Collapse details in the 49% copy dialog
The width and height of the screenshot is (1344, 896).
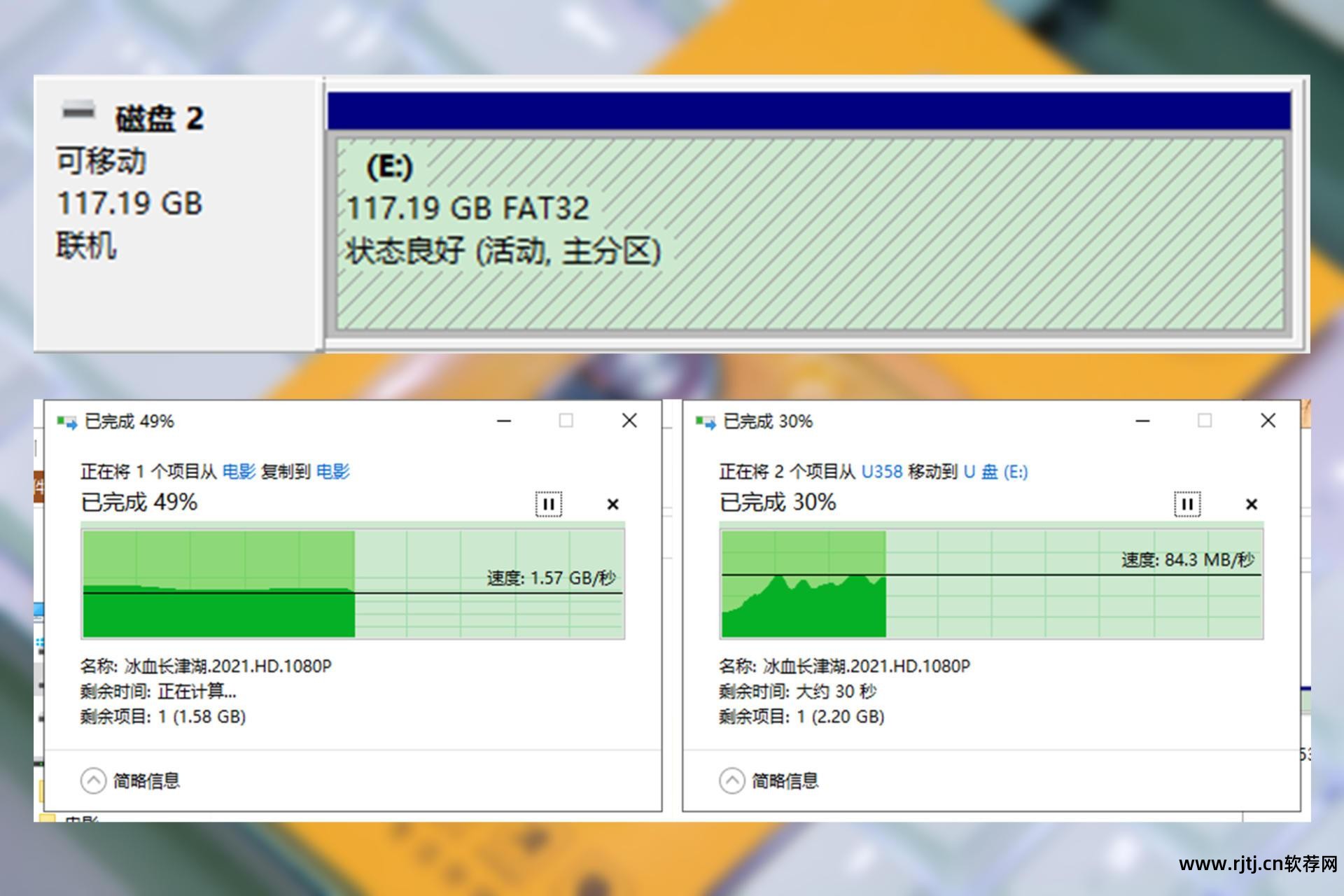tap(93, 780)
